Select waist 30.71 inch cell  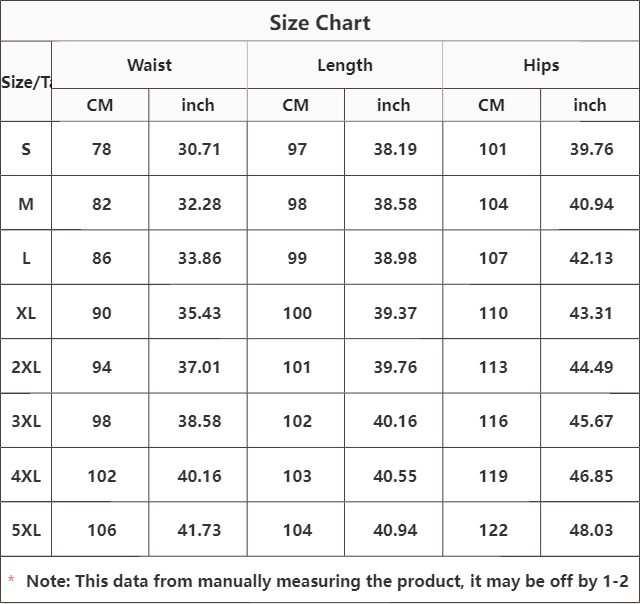199,149
